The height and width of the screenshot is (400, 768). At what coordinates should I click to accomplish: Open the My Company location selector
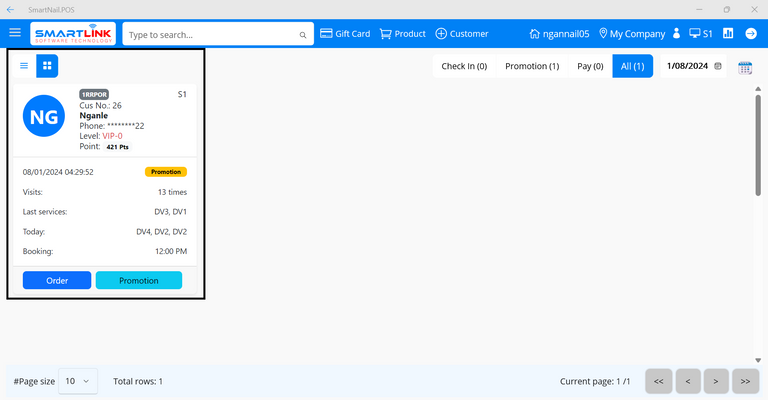click(x=631, y=34)
